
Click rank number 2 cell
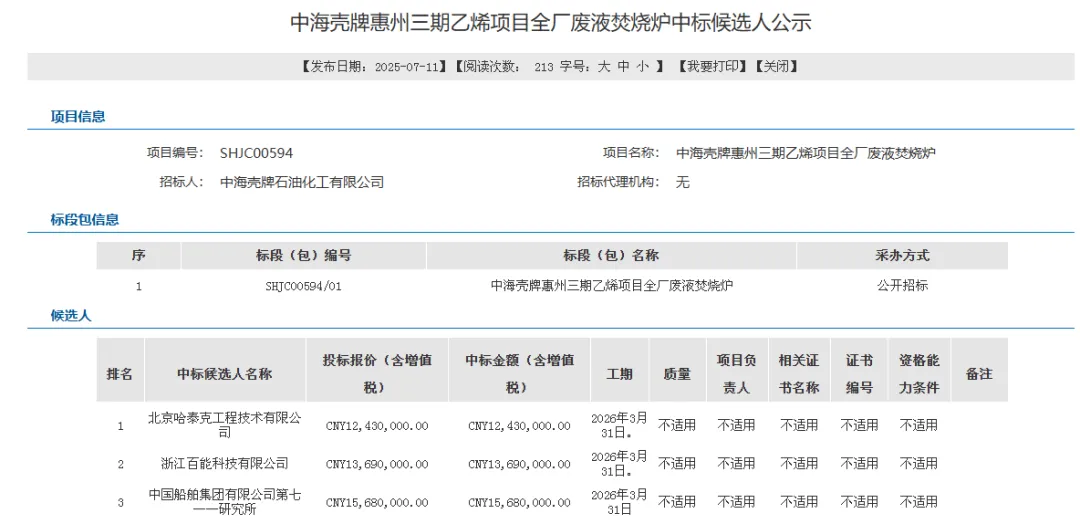click(x=120, y=465)
